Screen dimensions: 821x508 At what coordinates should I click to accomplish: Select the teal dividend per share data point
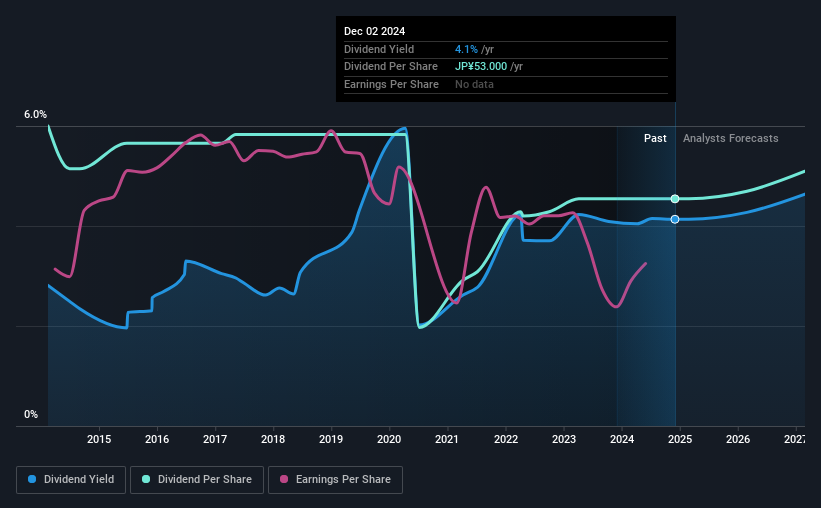(675, 198)
